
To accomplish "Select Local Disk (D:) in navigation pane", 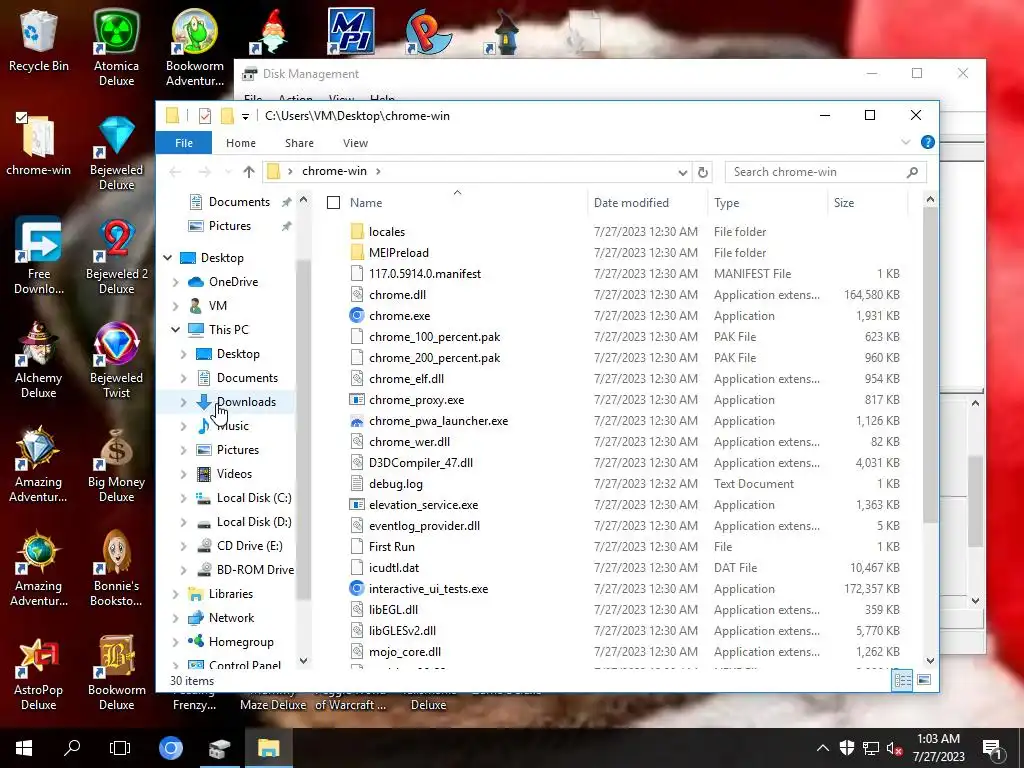I will click(x=254, y=522).
